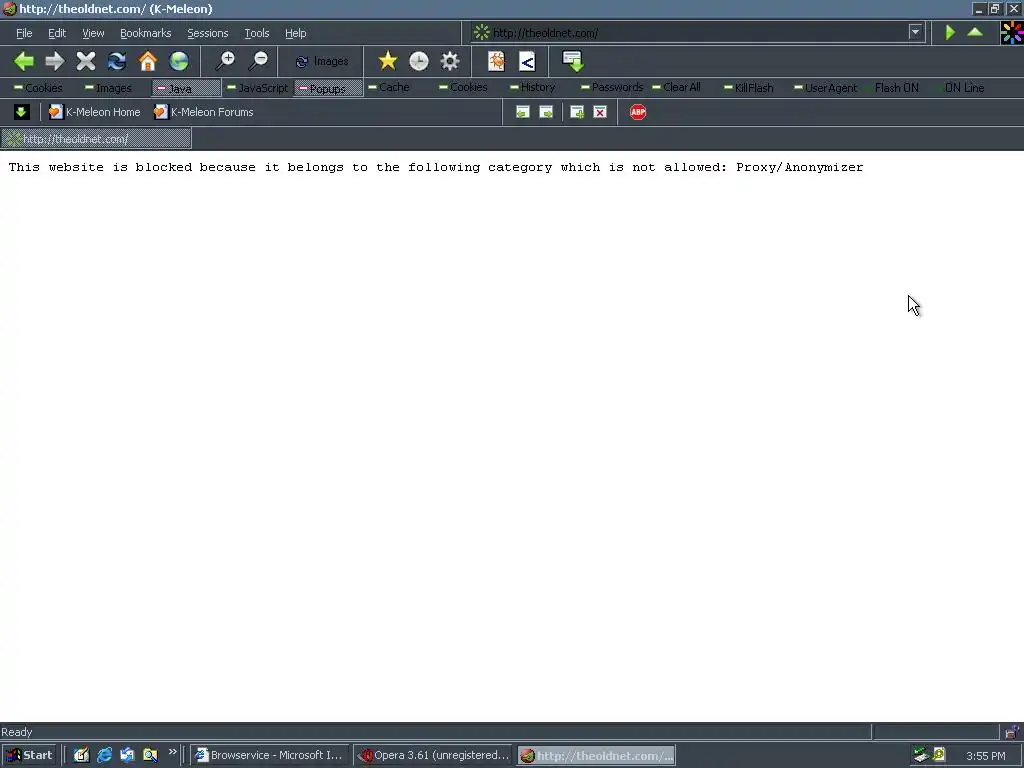
Task: Open the Help menu
Action: pos(295,33)
